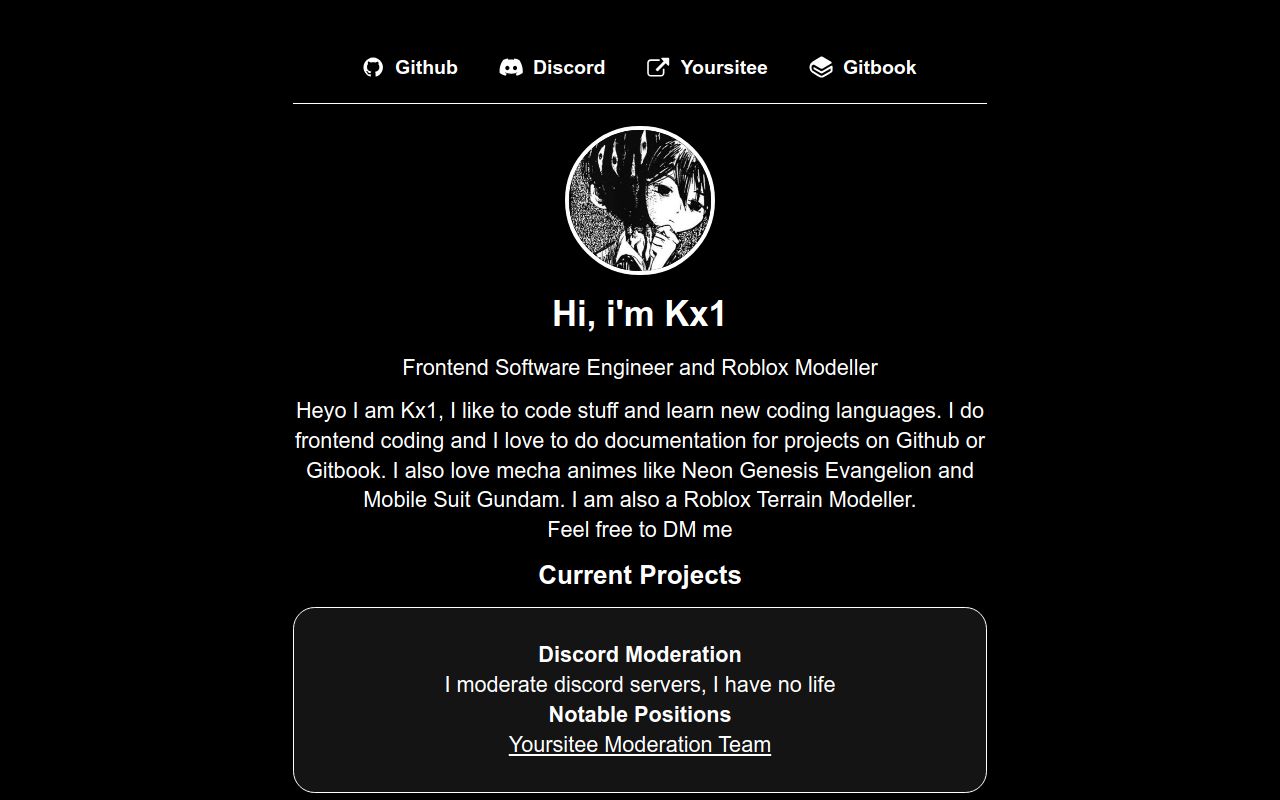
Task: Click the "Hi, i'm Kx1" heading
Action: [x=640, y=314]
